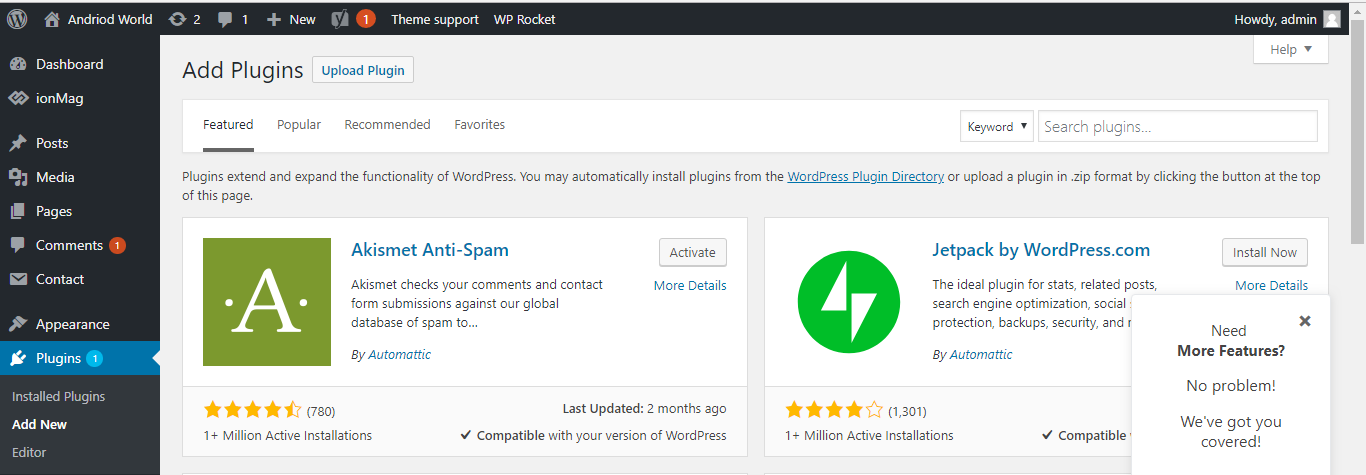The width and height of the screenshot is (1366, 475).
Task: Open the Yoast SEO icon
Action: [340, 18]
